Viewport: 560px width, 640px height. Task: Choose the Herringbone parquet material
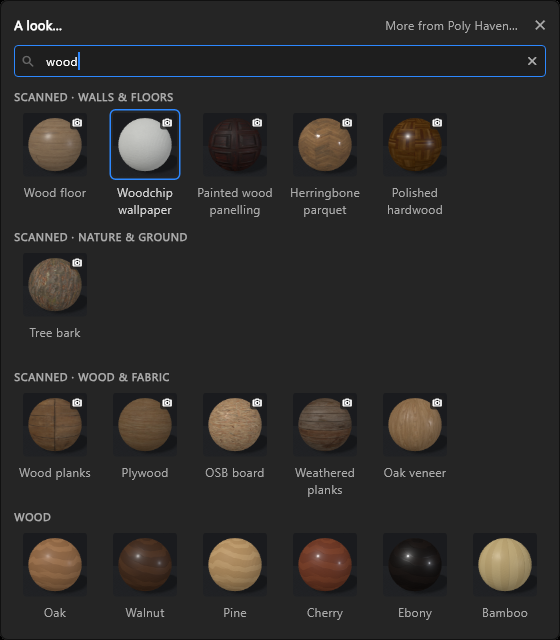[x=325, y=144]
